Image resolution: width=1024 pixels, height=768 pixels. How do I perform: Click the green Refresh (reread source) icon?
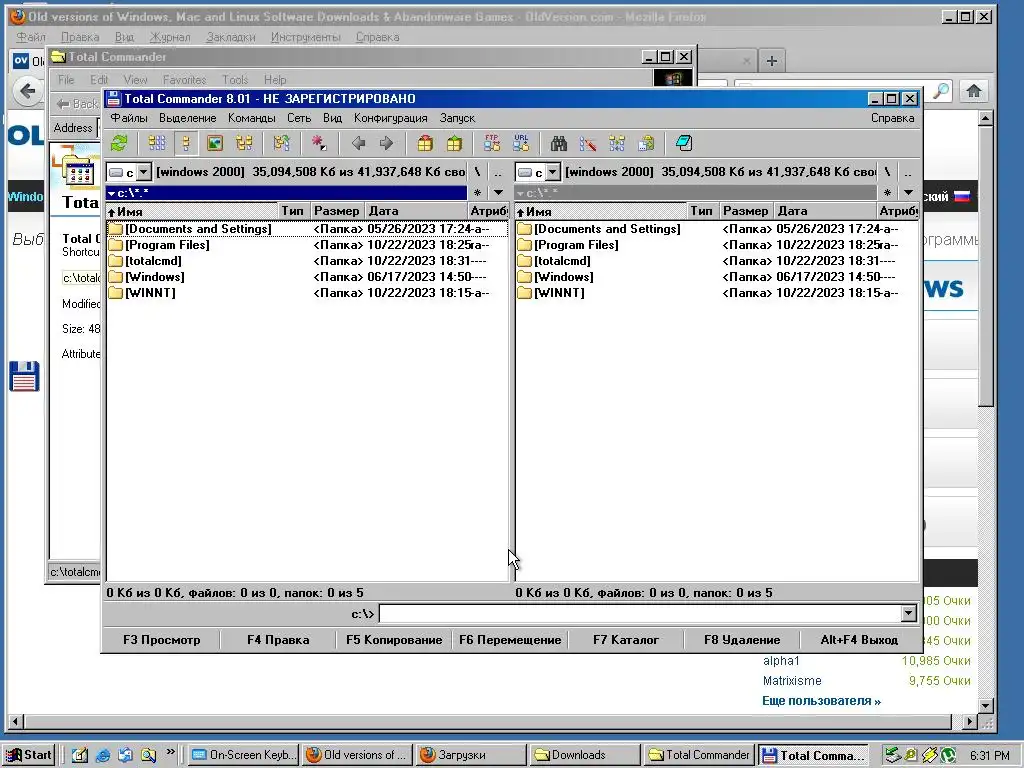[x=119, y=143]
